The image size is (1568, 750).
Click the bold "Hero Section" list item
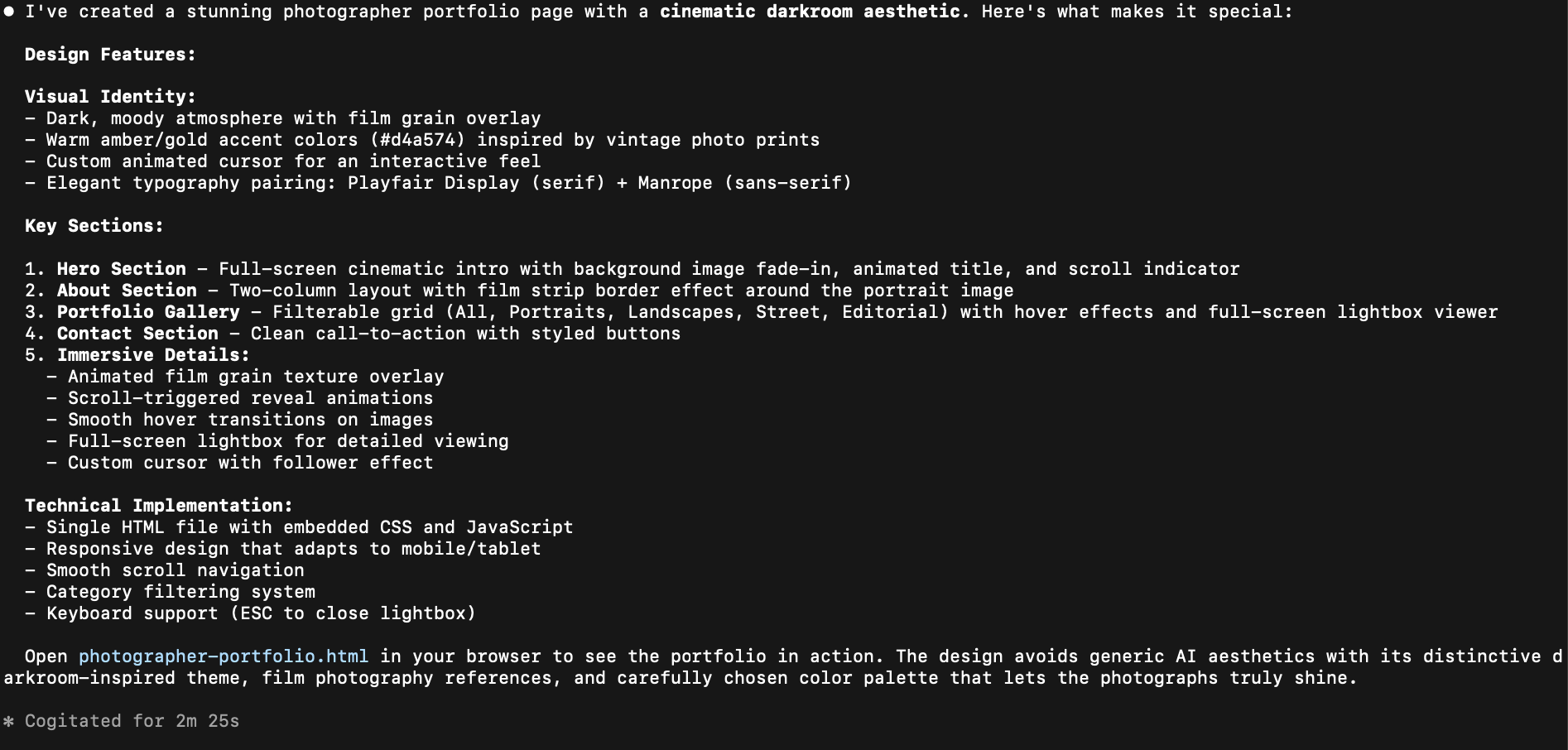point(121,269)
